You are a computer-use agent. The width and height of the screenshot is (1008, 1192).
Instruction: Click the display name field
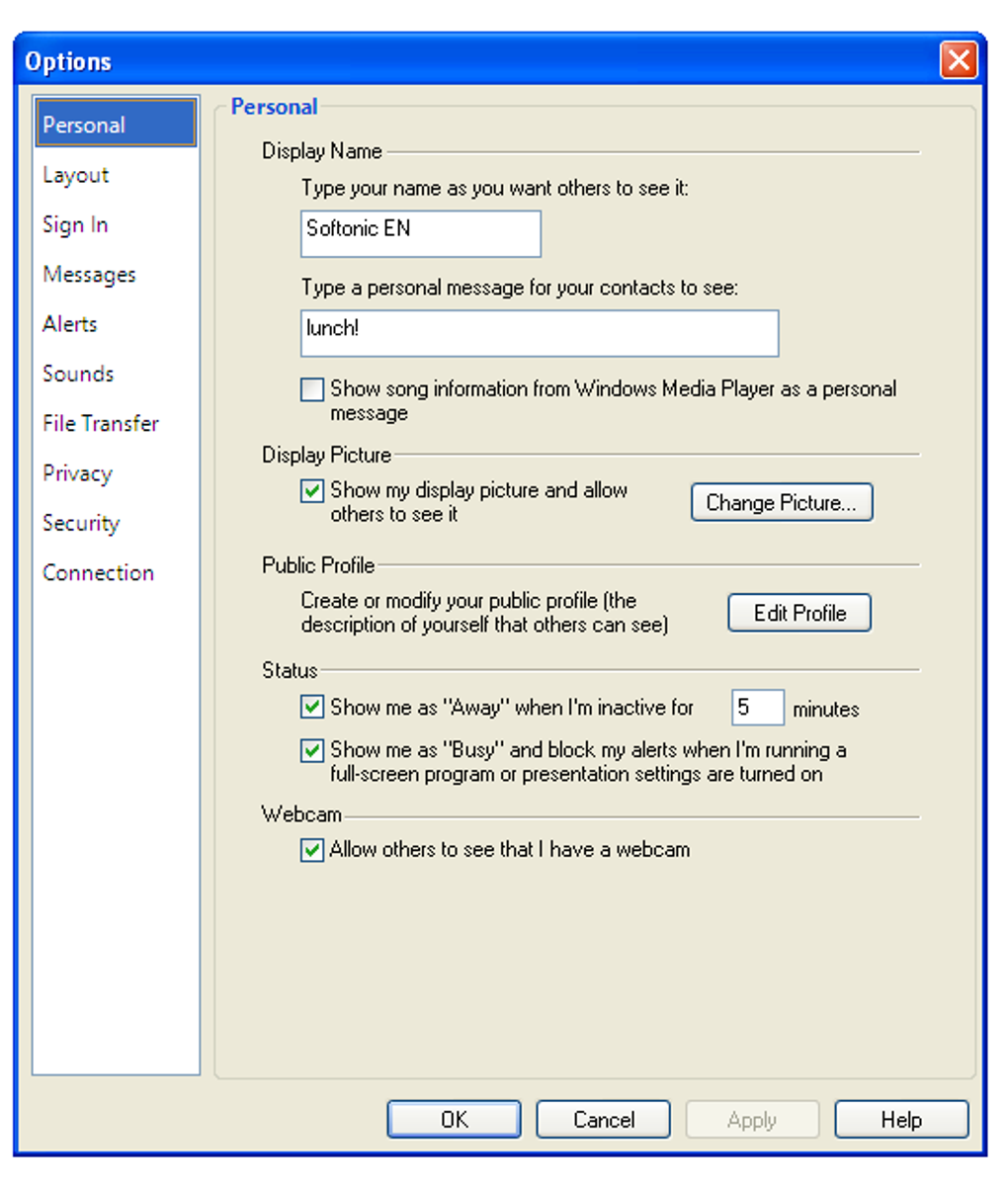pos(421,233)
